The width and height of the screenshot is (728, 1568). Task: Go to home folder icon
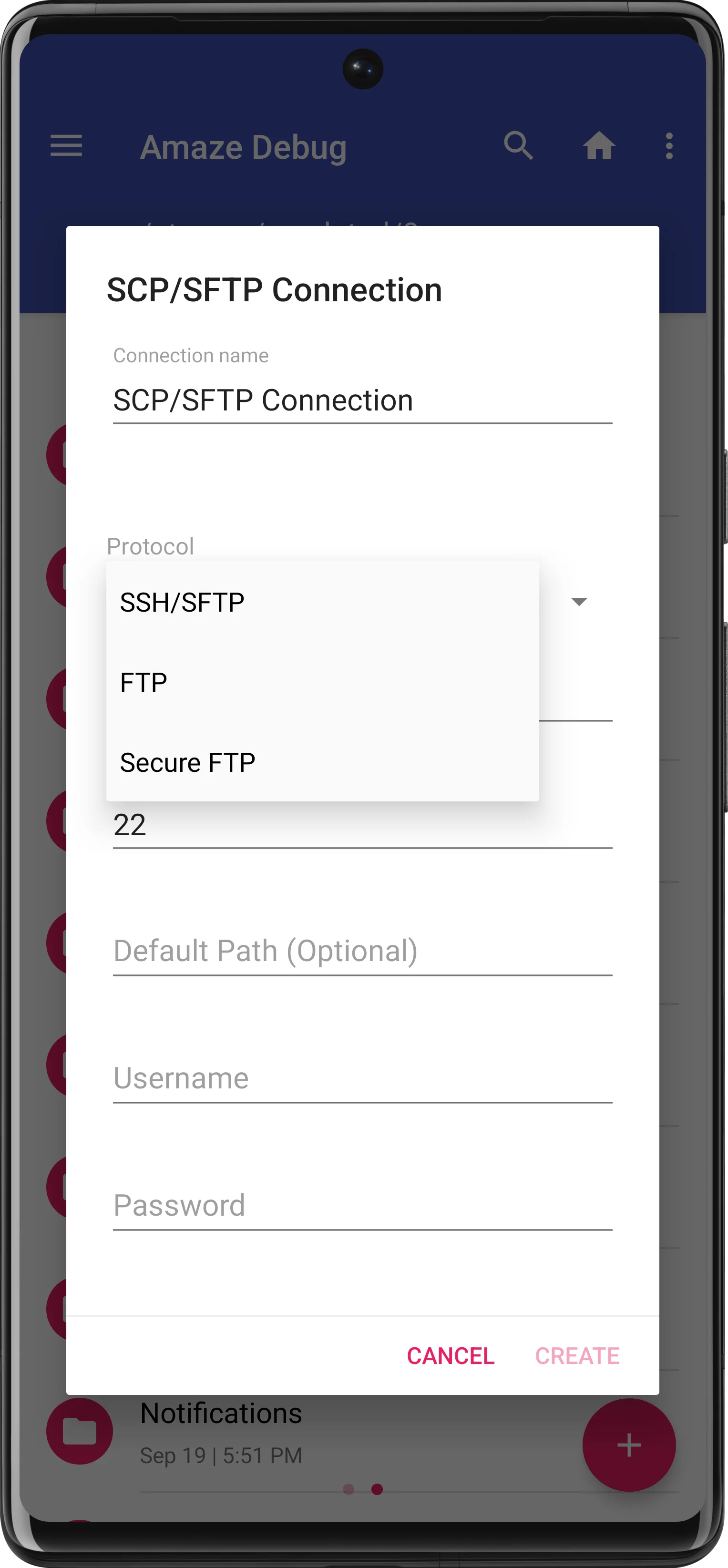(599, 146)
